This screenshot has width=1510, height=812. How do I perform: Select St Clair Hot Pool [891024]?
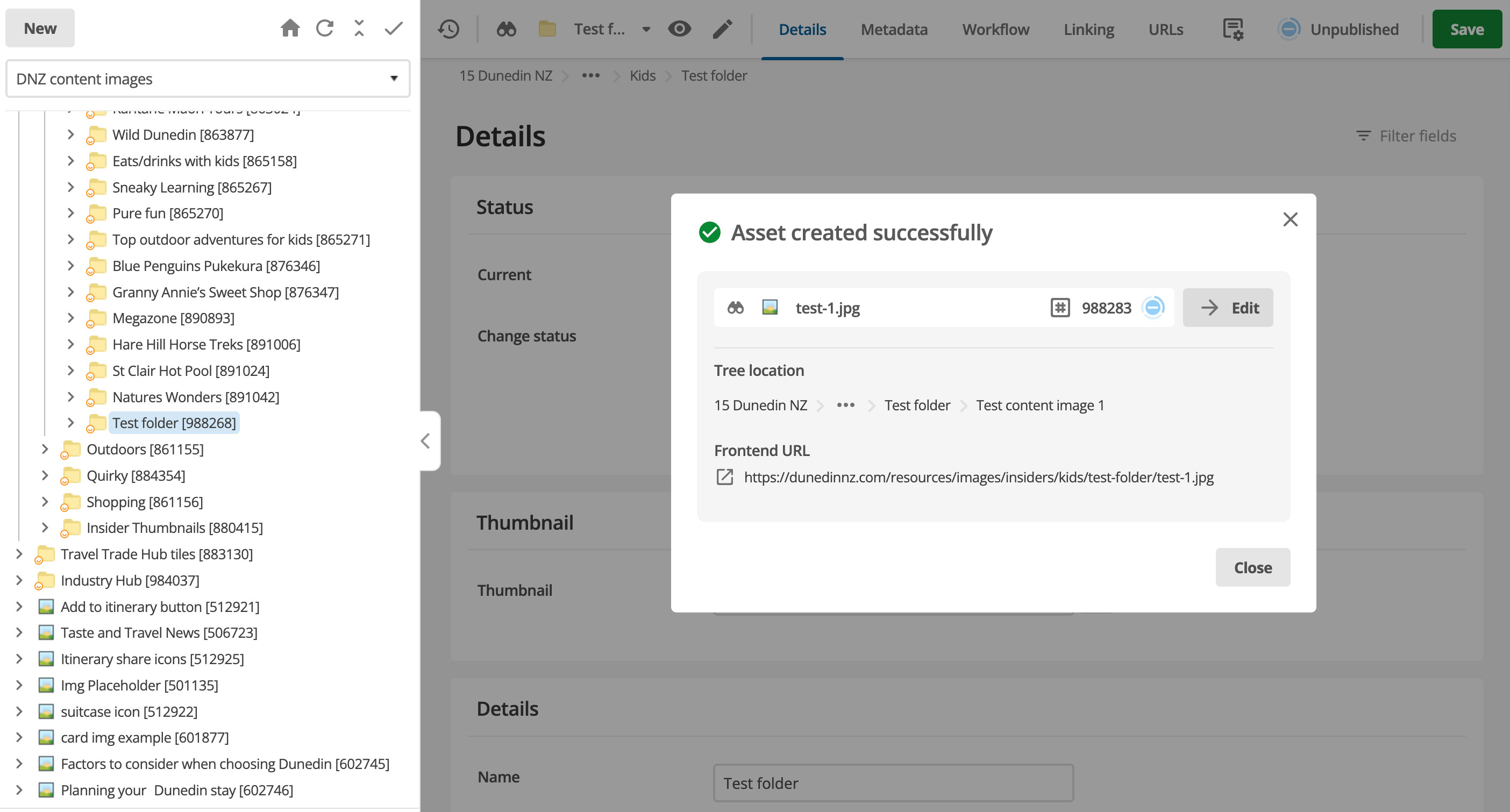pyautogui.click(x=190, y=371)
